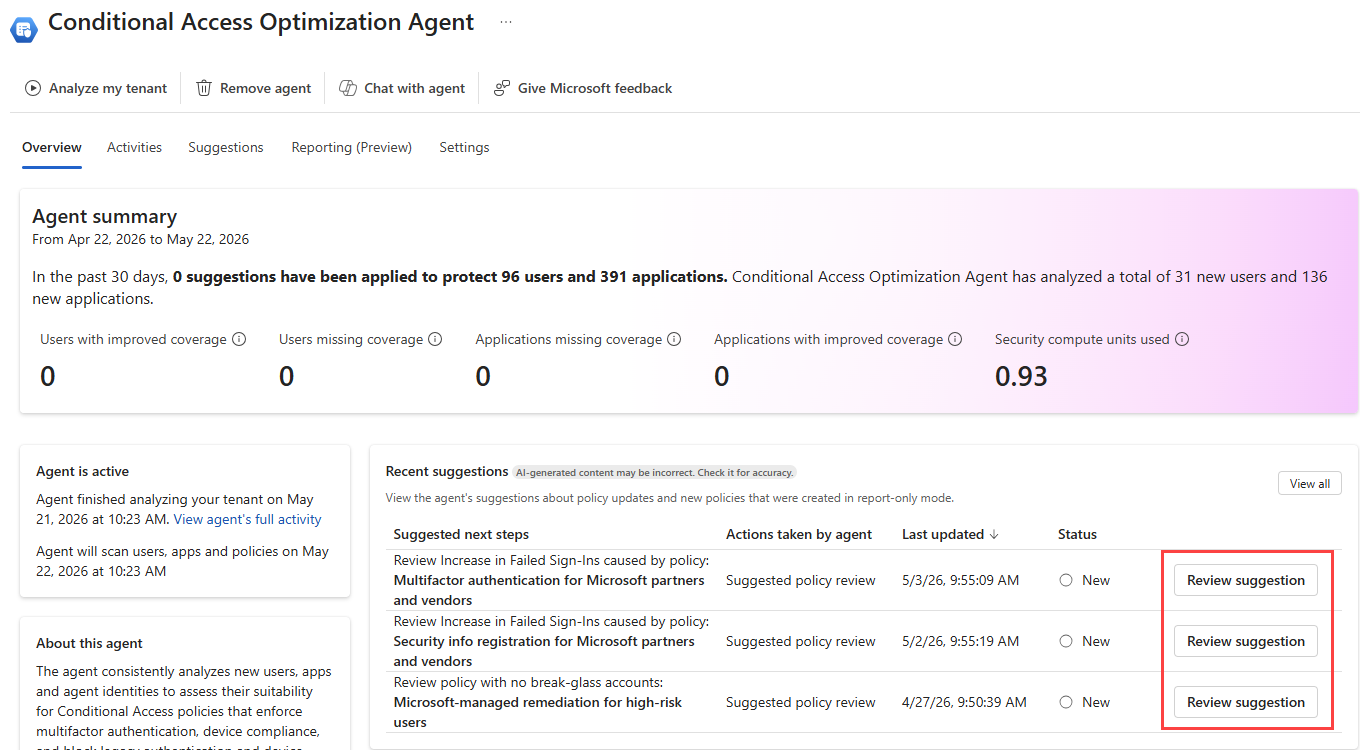
Task: Select the Multifactor authentication for Microsoft partners suggestion text
Action: tap(549, 591)
